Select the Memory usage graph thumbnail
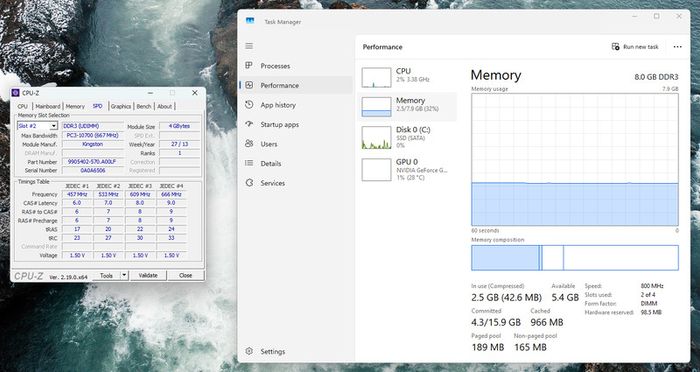Image resolution: width=700 pixels, height=372 pixels. (x=376, y=107)
